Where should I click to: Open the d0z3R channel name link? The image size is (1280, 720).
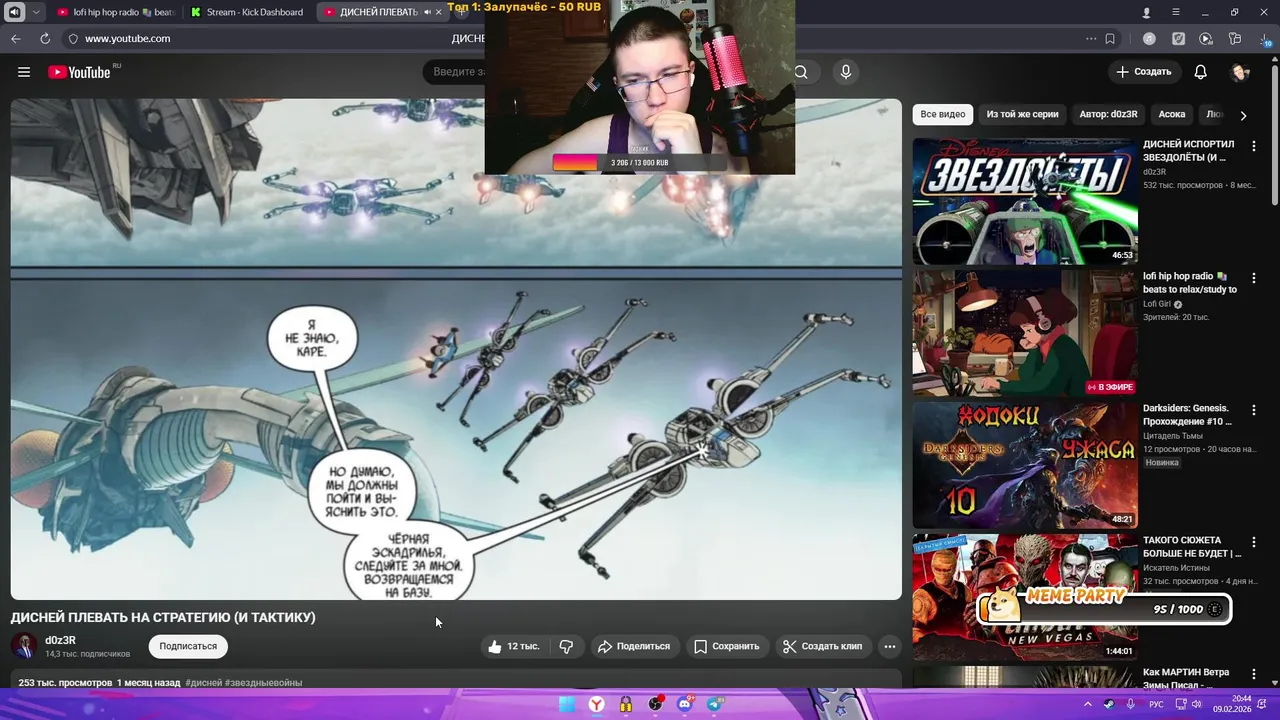(60, 640)
